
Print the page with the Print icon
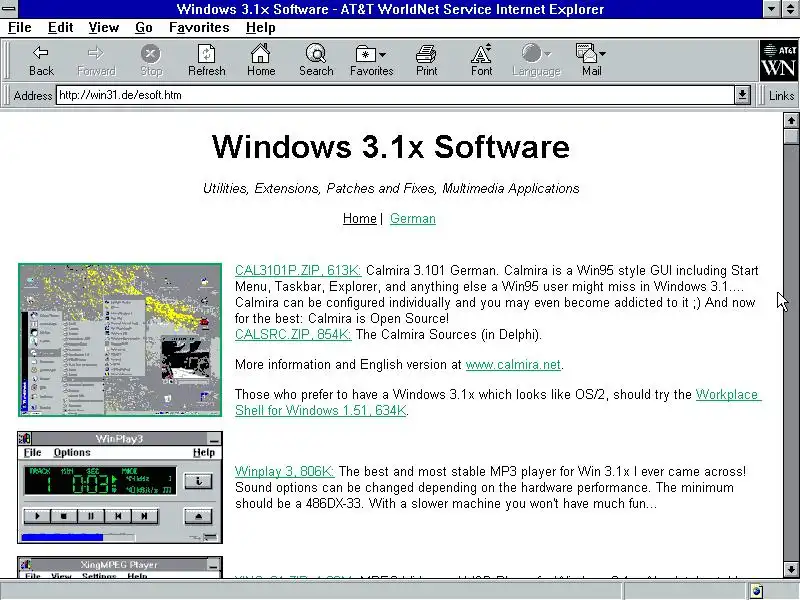427,60
